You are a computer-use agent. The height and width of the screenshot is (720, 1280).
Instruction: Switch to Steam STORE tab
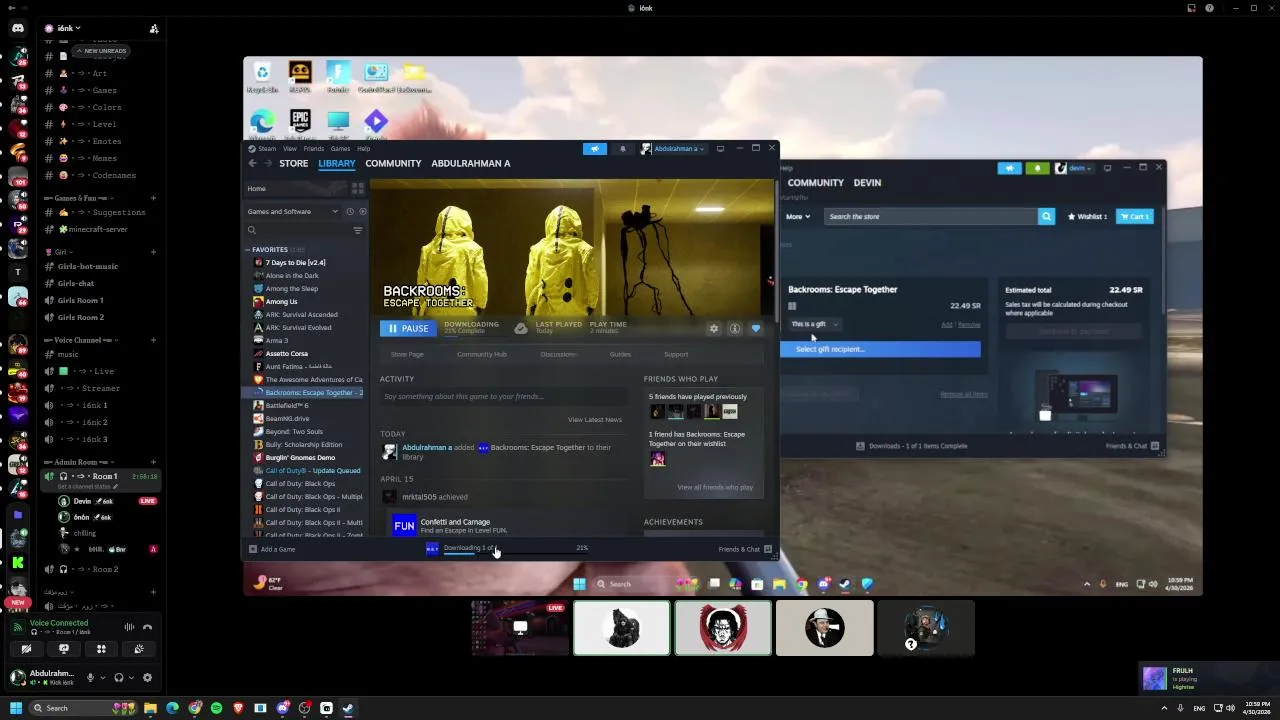pyautogui.click(x=294, y=163)
